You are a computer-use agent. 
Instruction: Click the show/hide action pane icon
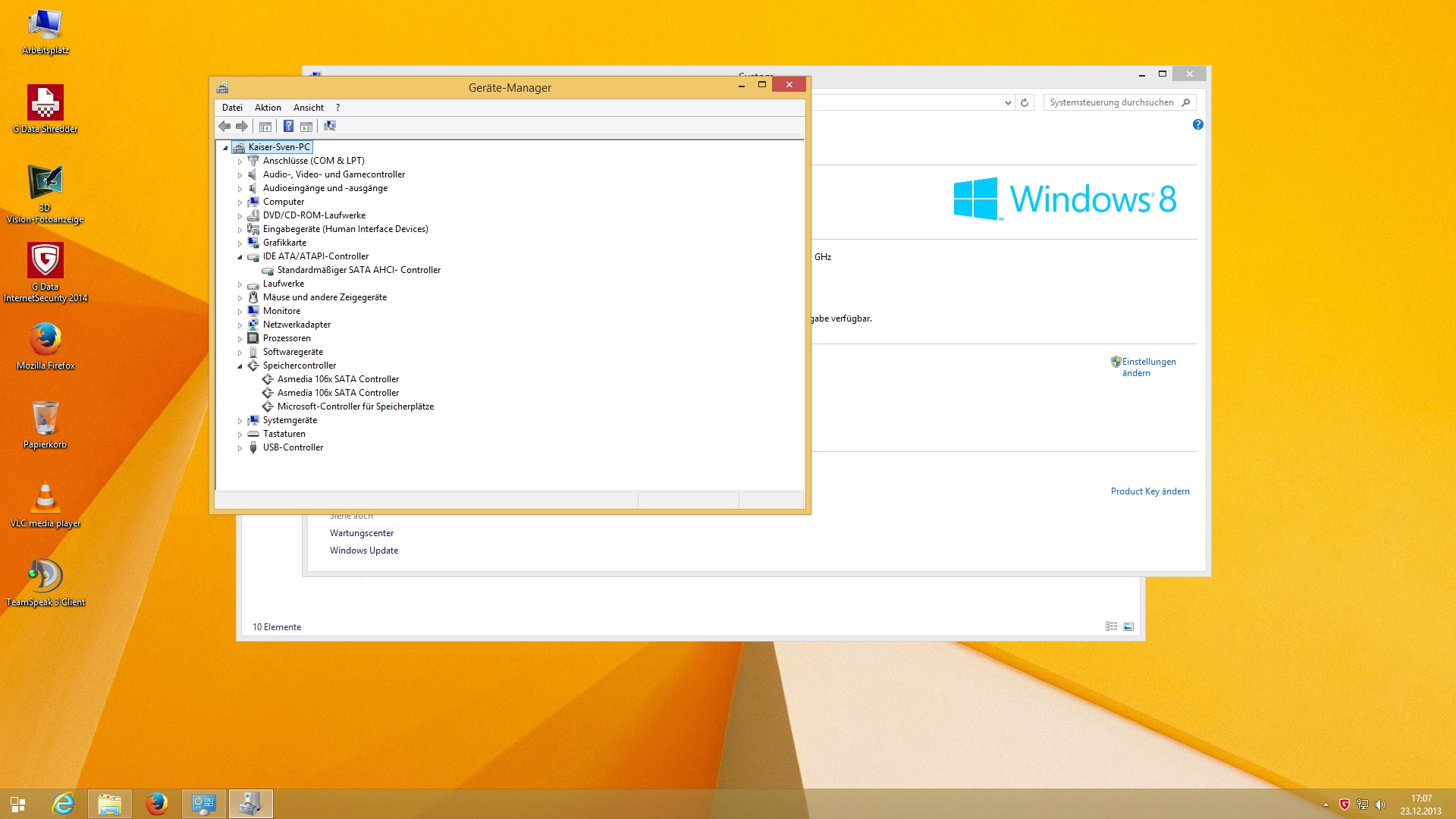click(x=306, y=126)
